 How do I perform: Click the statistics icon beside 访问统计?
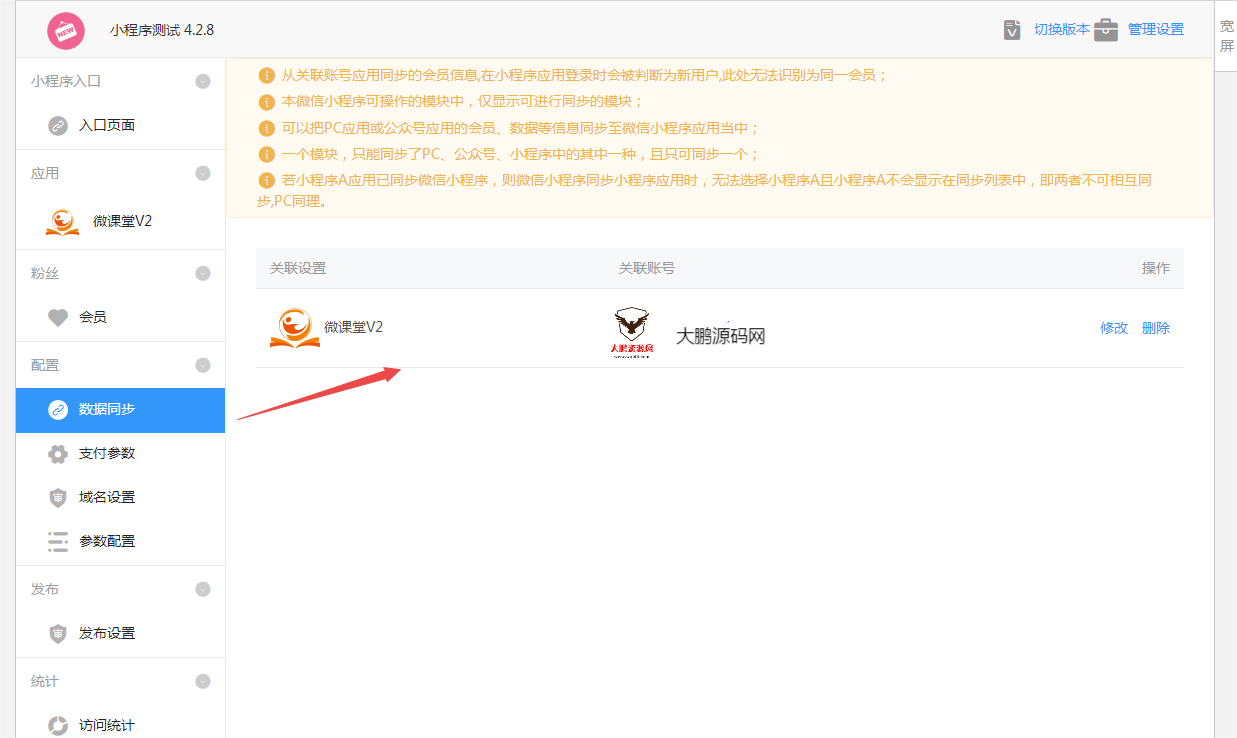point(58,726)
